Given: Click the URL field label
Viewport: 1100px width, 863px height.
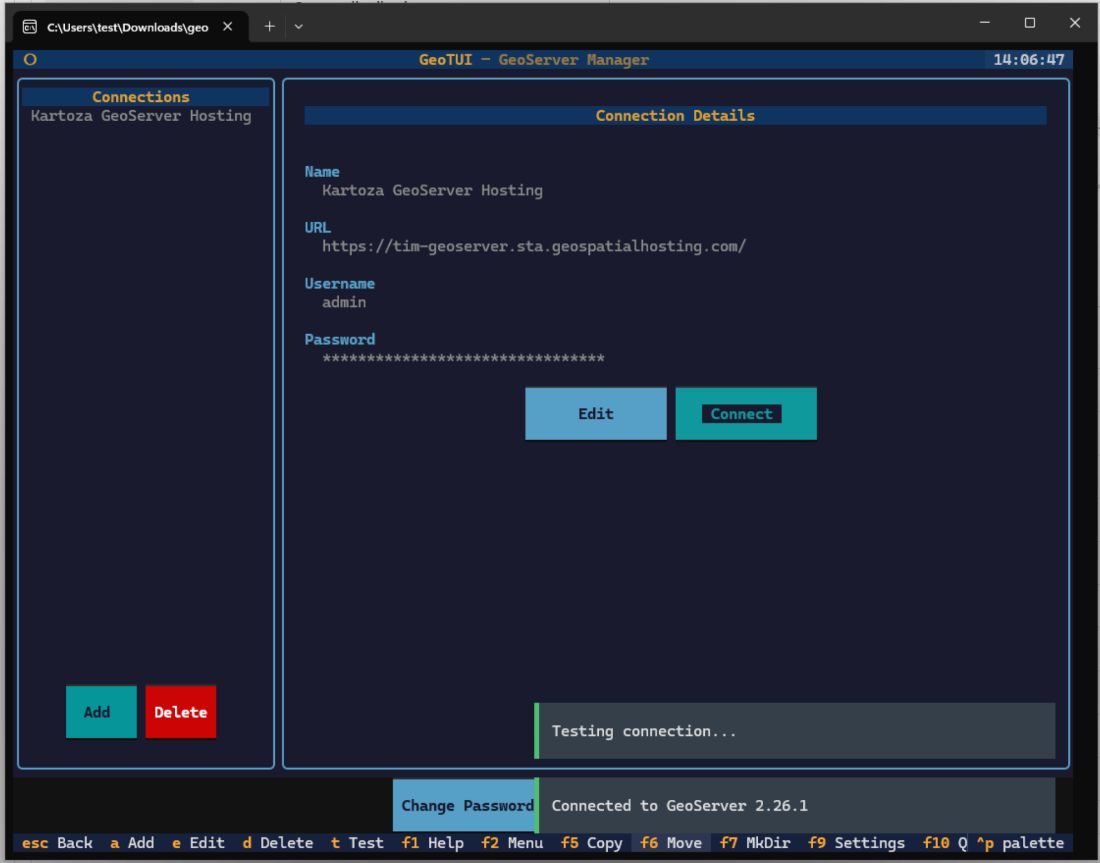Looking at the screenshot, I should 318,227.
